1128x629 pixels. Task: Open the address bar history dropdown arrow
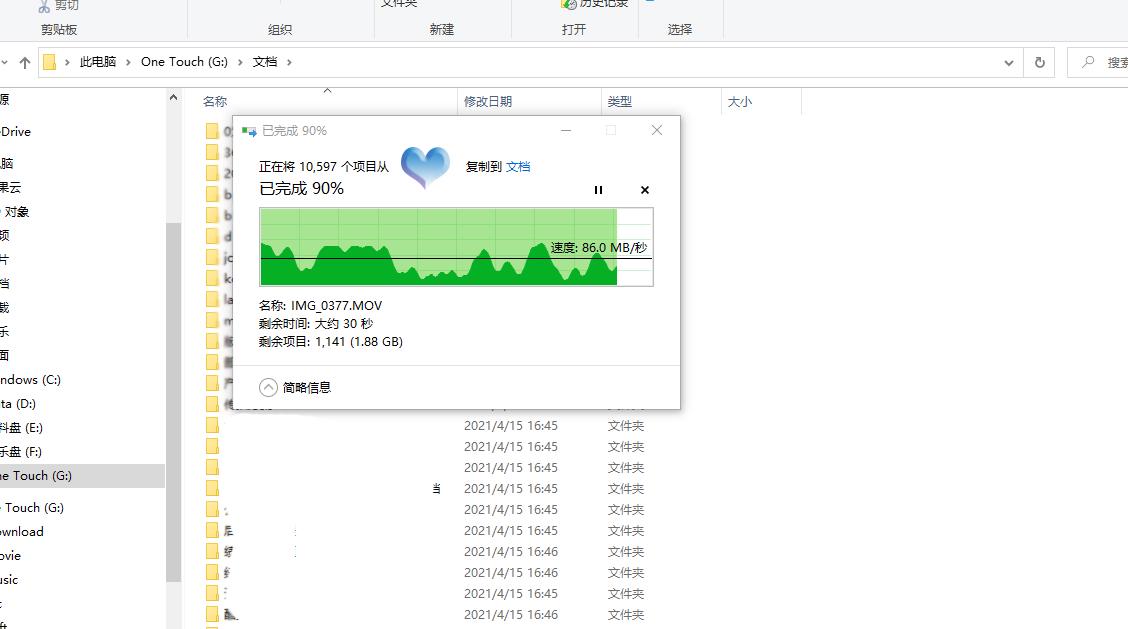click(x=1008, y=61)
